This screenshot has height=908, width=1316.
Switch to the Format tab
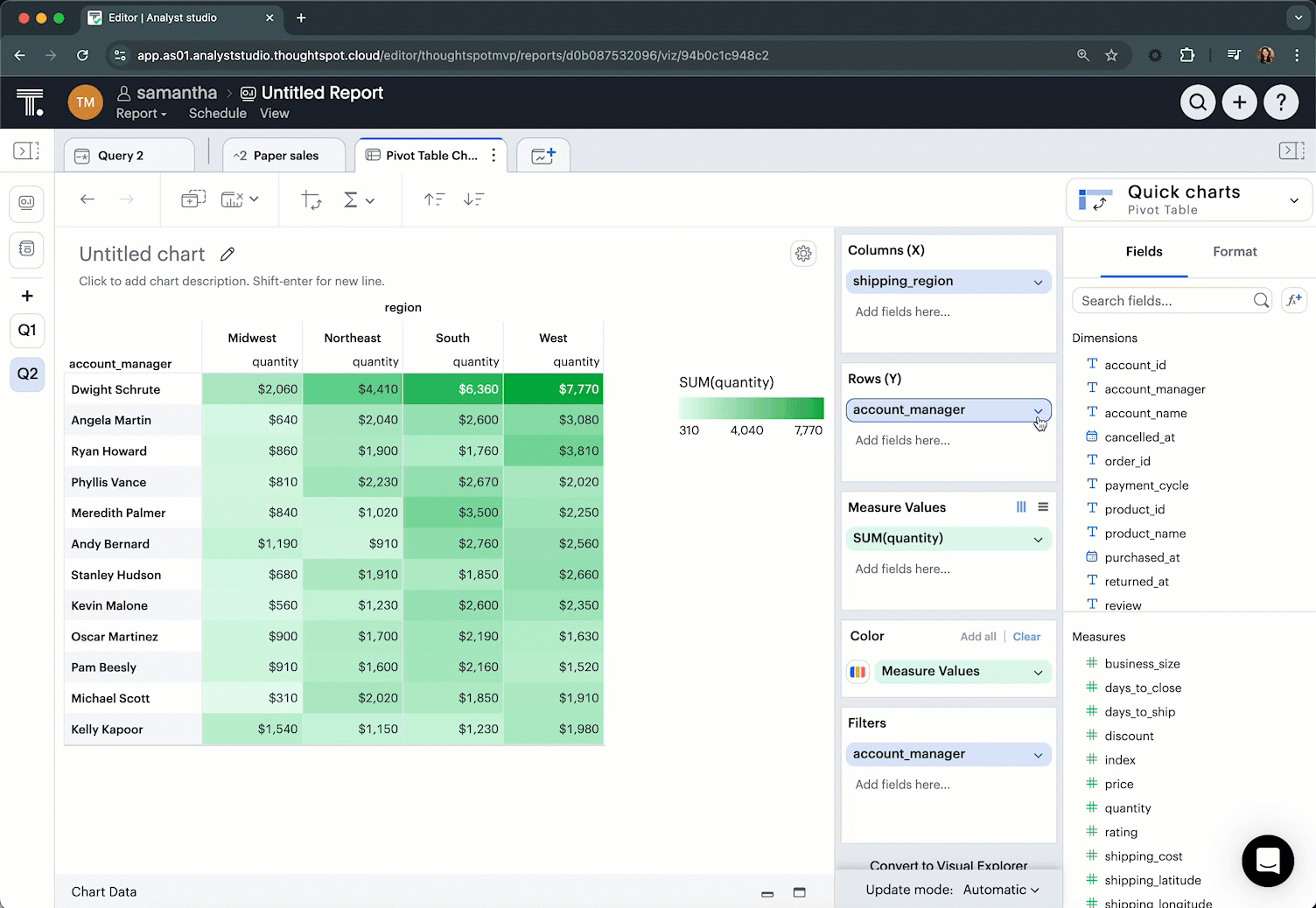(1234, 252)
